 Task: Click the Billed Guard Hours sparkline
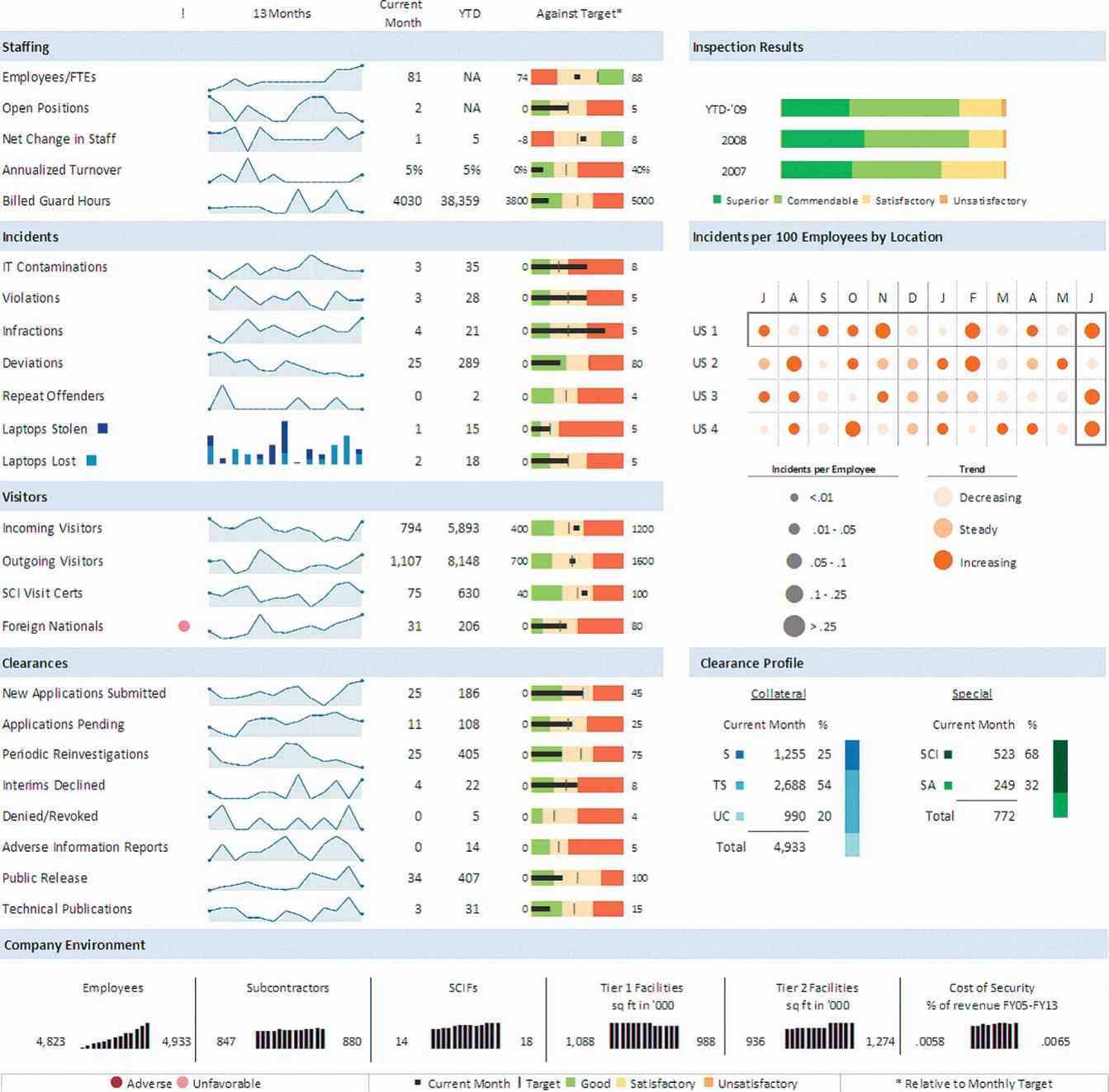(x=285, y=201)
